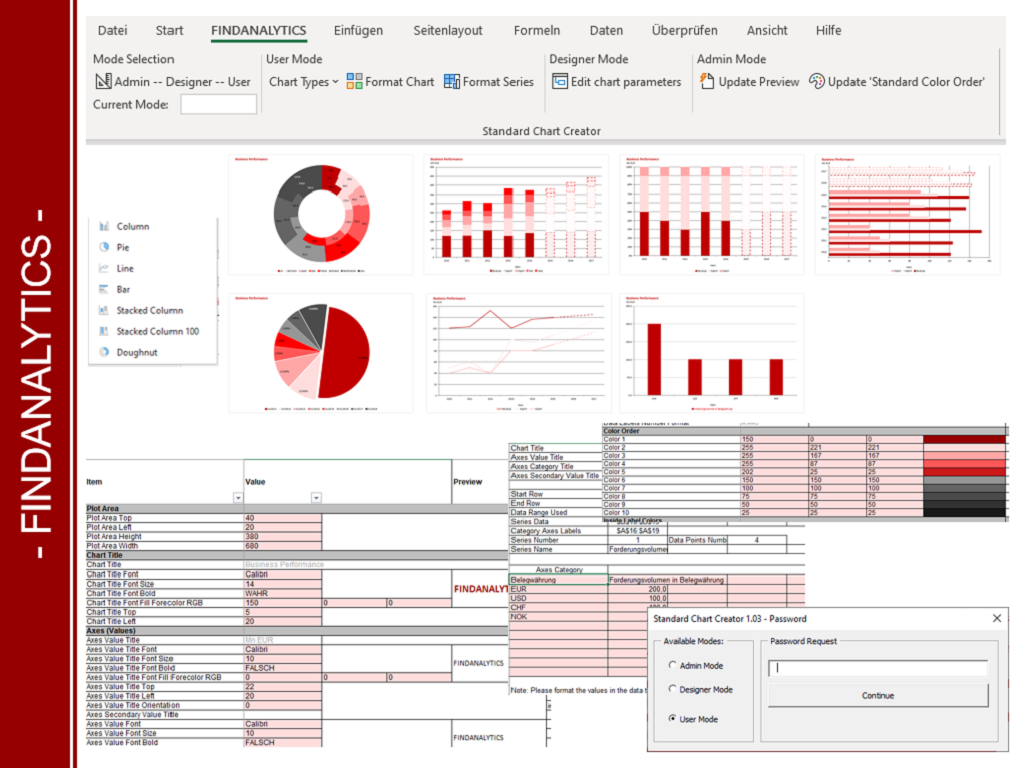Select the Designer Mode radio button

point(672,689)
